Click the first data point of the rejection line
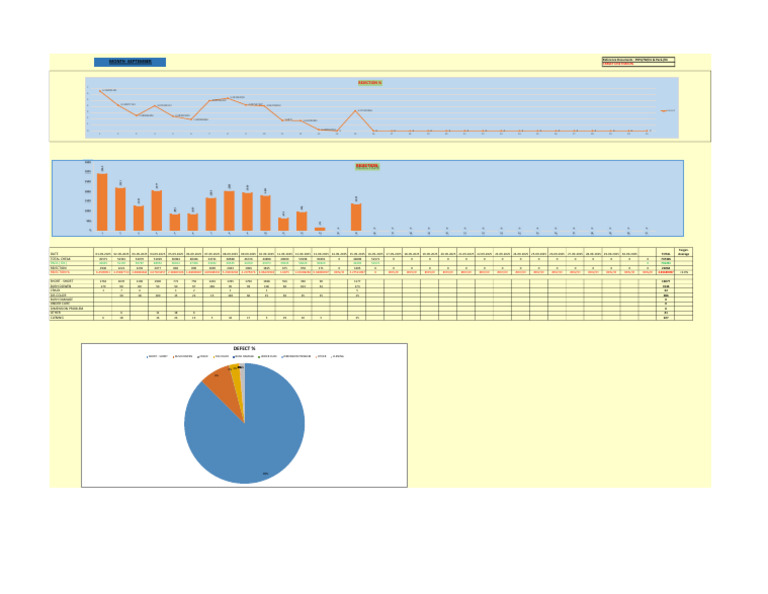 [100, 91]
